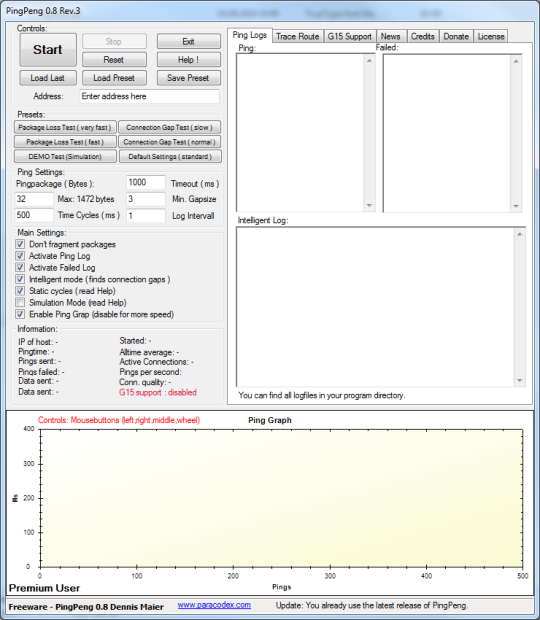Open the Donate tab
This screenshot has height=620, width=540.
click(x=456, y=36)
